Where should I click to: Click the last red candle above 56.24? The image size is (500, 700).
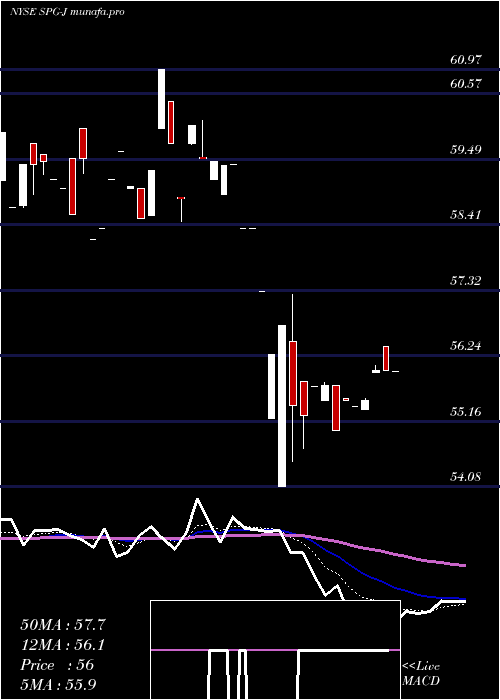pos(386,358)
